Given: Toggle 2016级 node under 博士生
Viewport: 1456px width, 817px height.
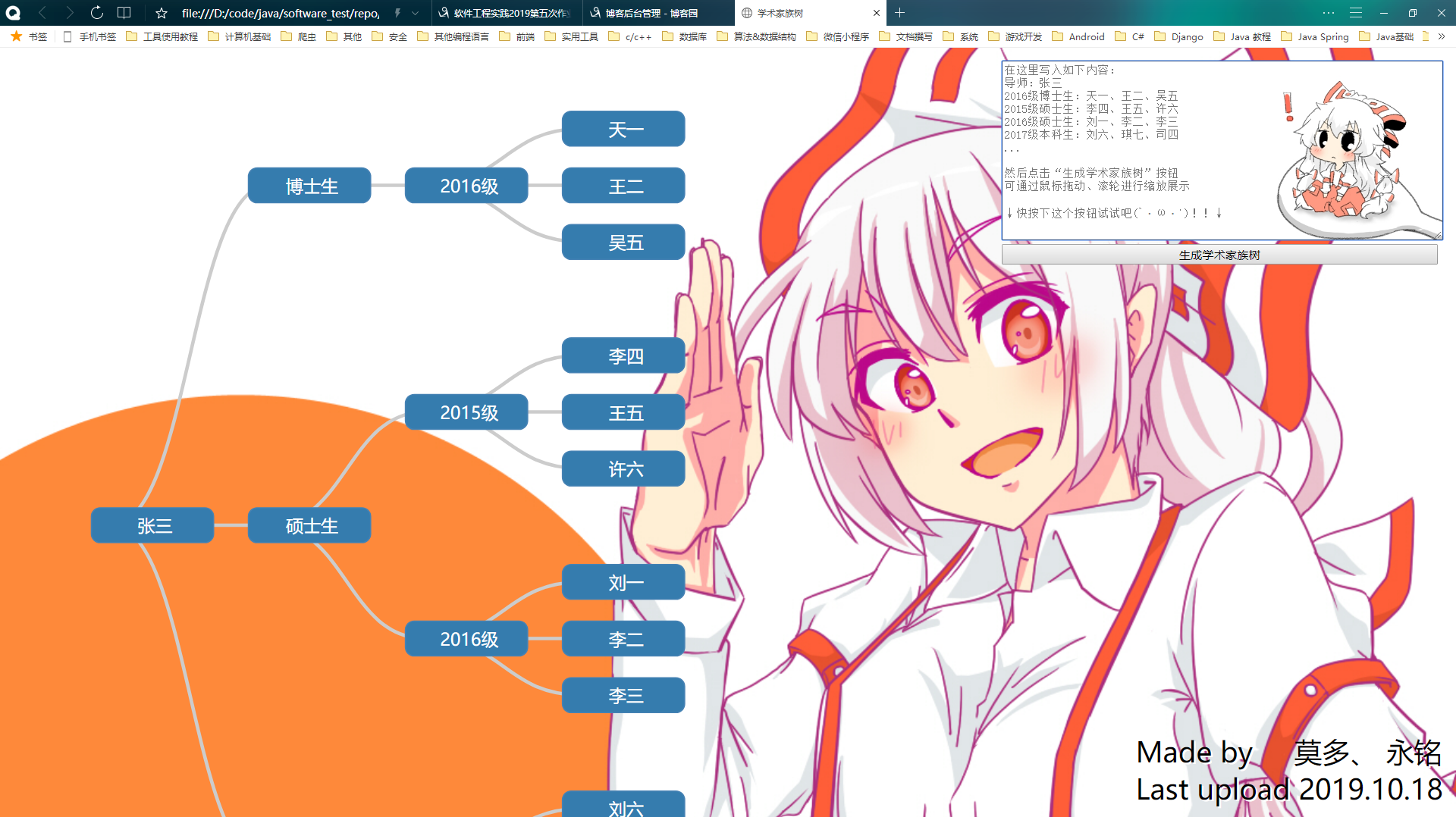Looking at the screenshot, I should 466,186.
